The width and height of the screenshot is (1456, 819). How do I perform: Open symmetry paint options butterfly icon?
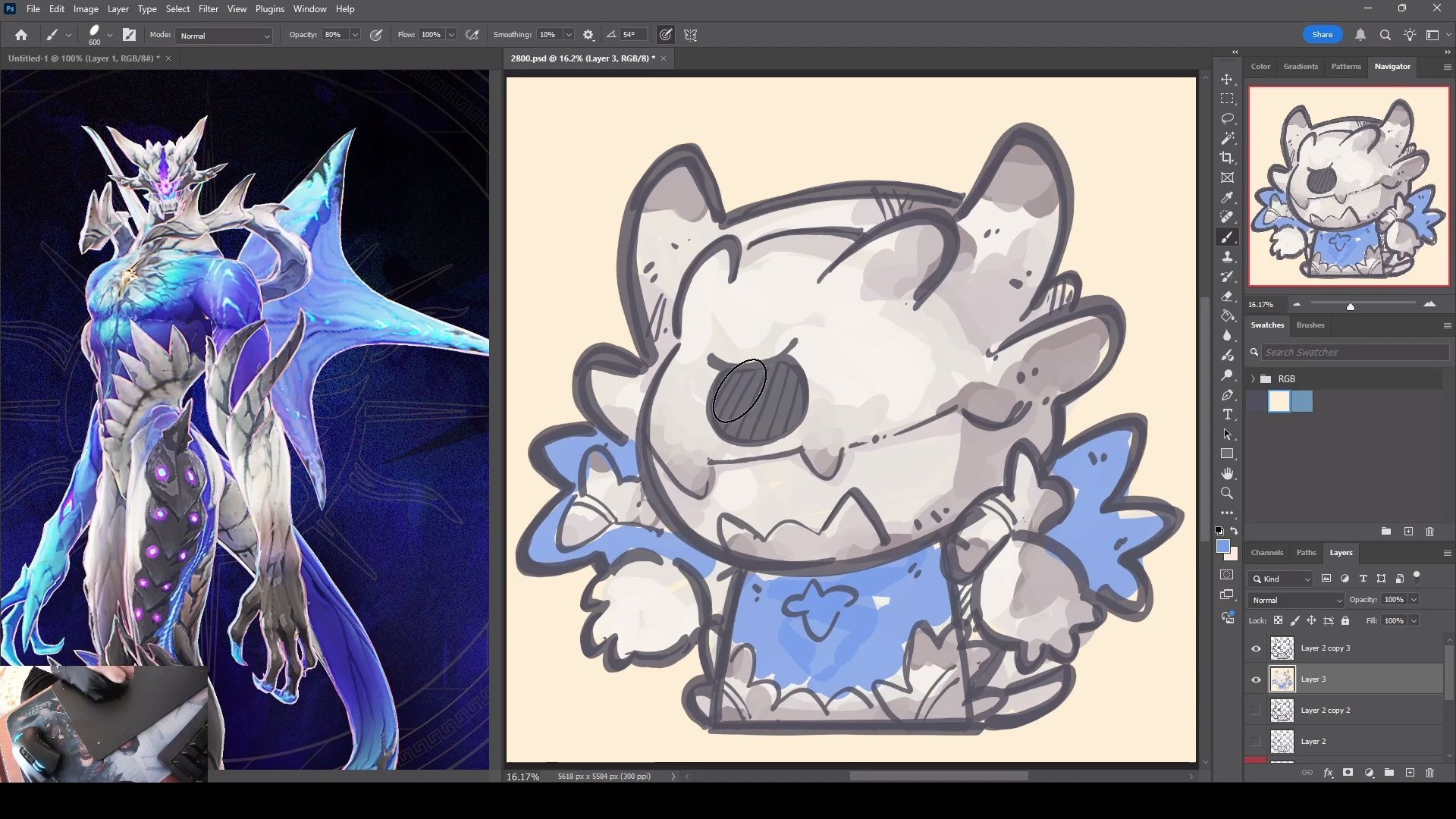690,35
